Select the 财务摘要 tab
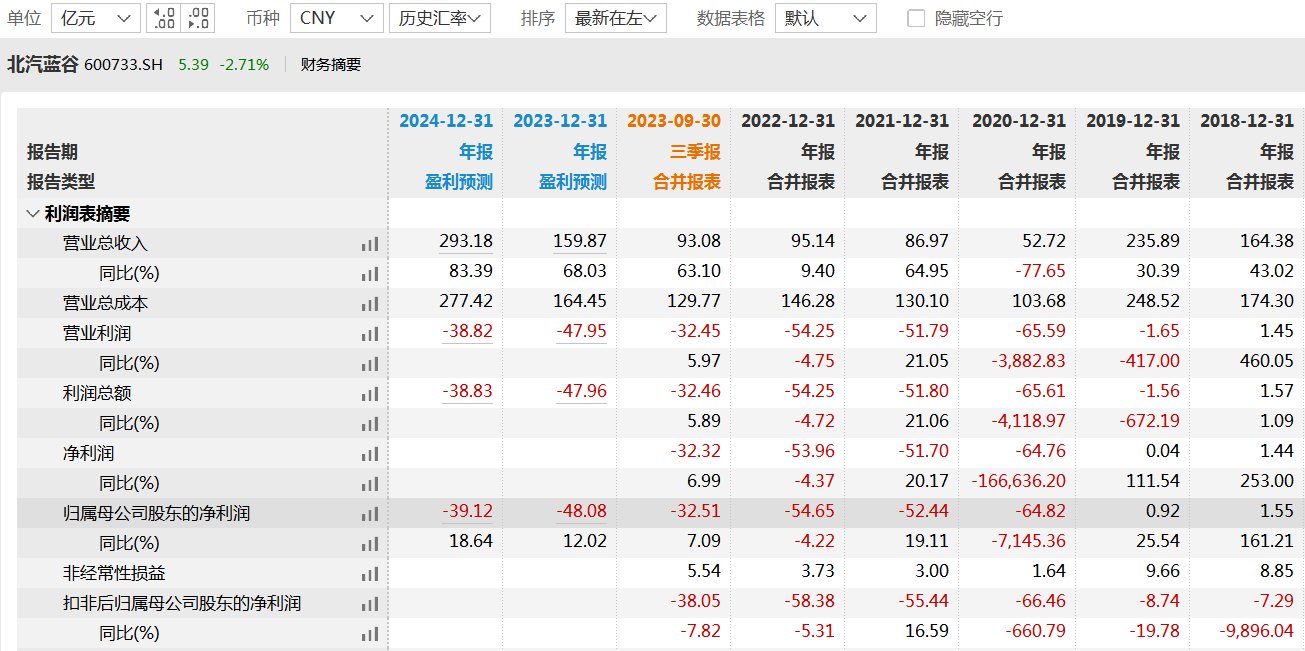The width and height of the screenshot is (1305, 651). click(331, 65)
